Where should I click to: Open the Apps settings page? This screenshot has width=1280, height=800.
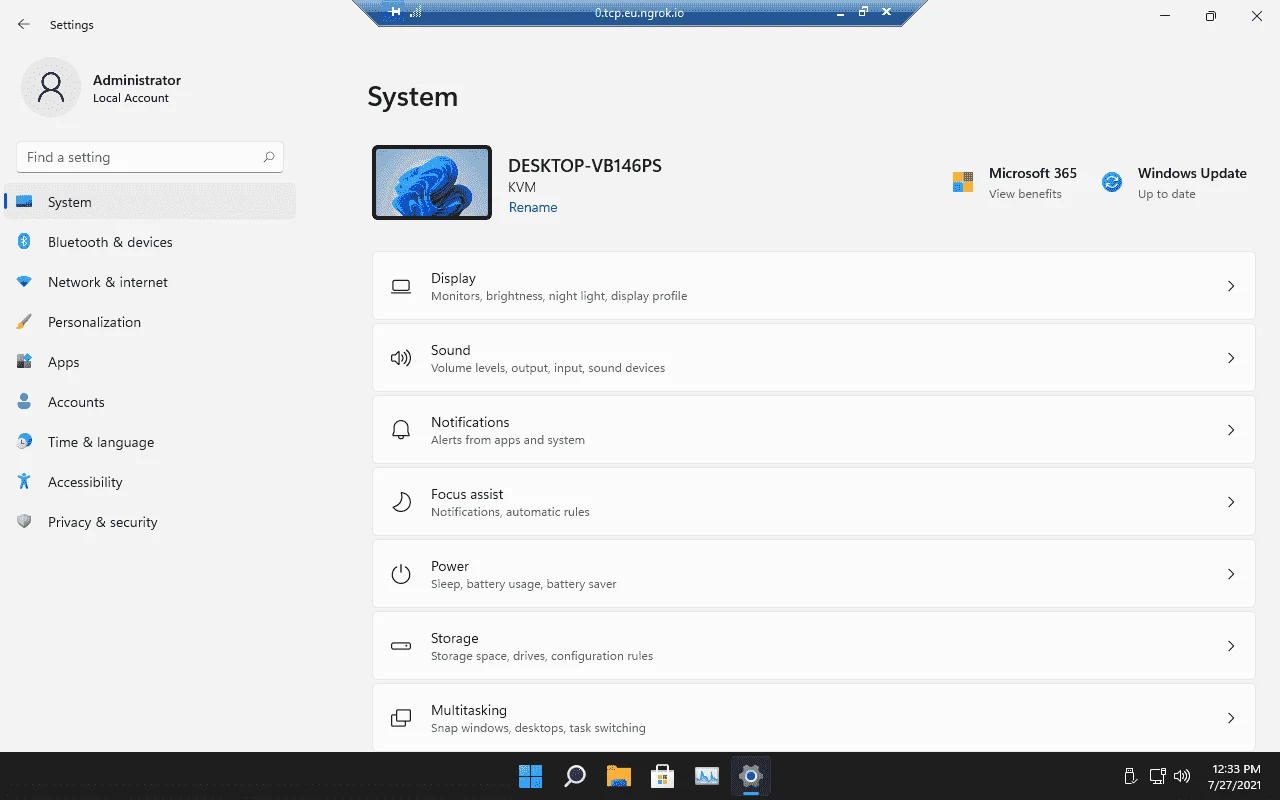point(150,362)
